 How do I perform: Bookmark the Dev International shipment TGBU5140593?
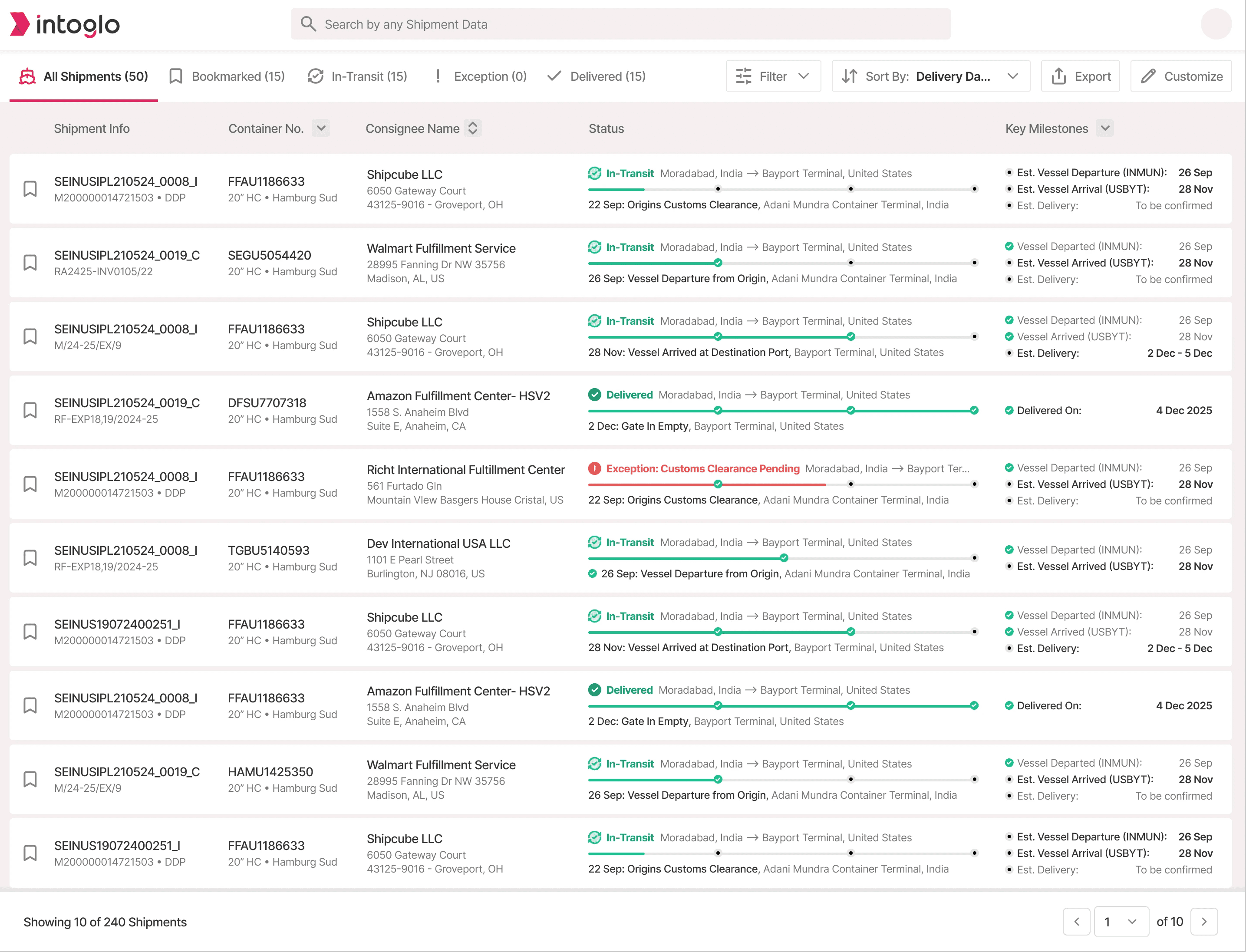[x=30, y=557]
